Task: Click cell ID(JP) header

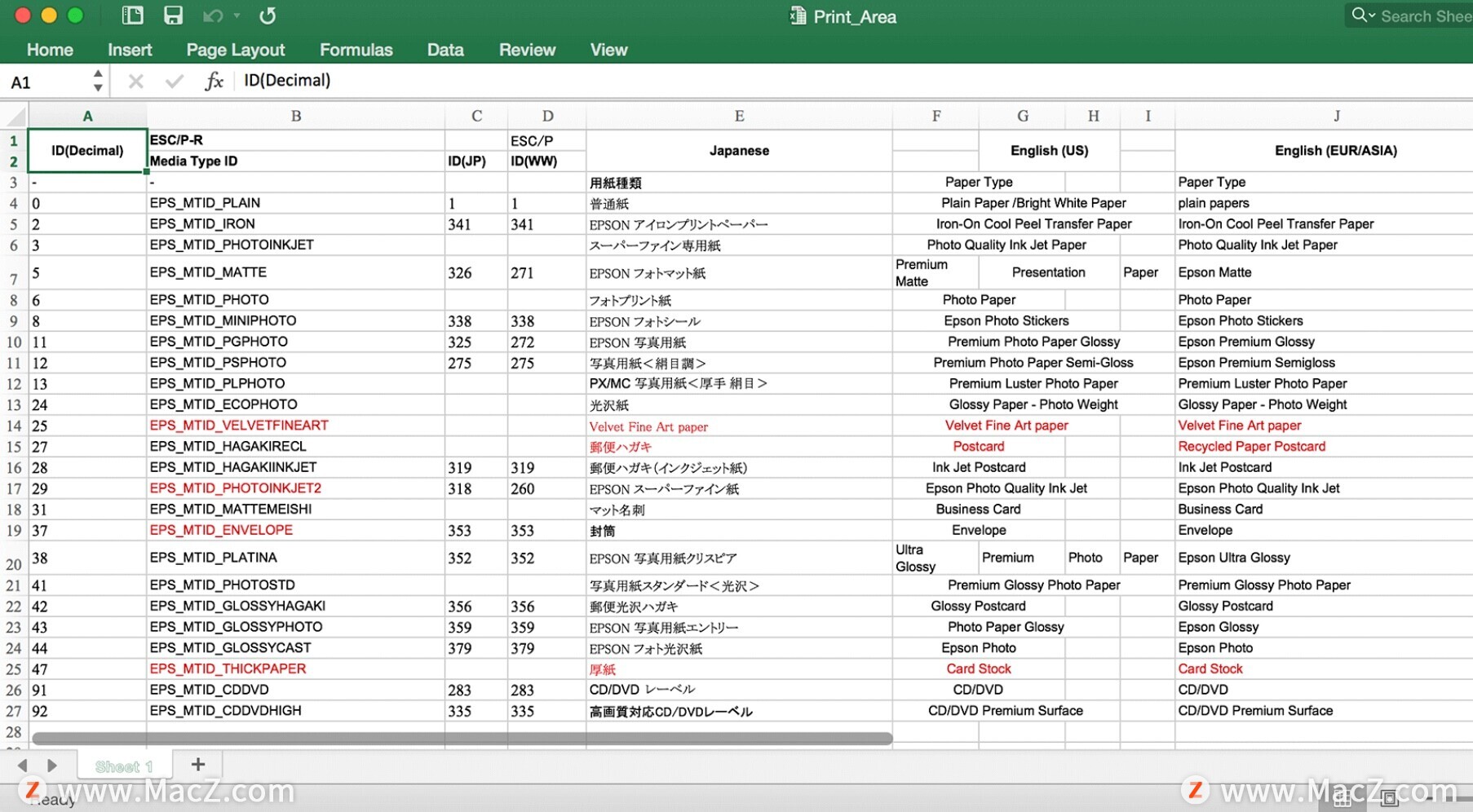Action: (x=476, y=161)
